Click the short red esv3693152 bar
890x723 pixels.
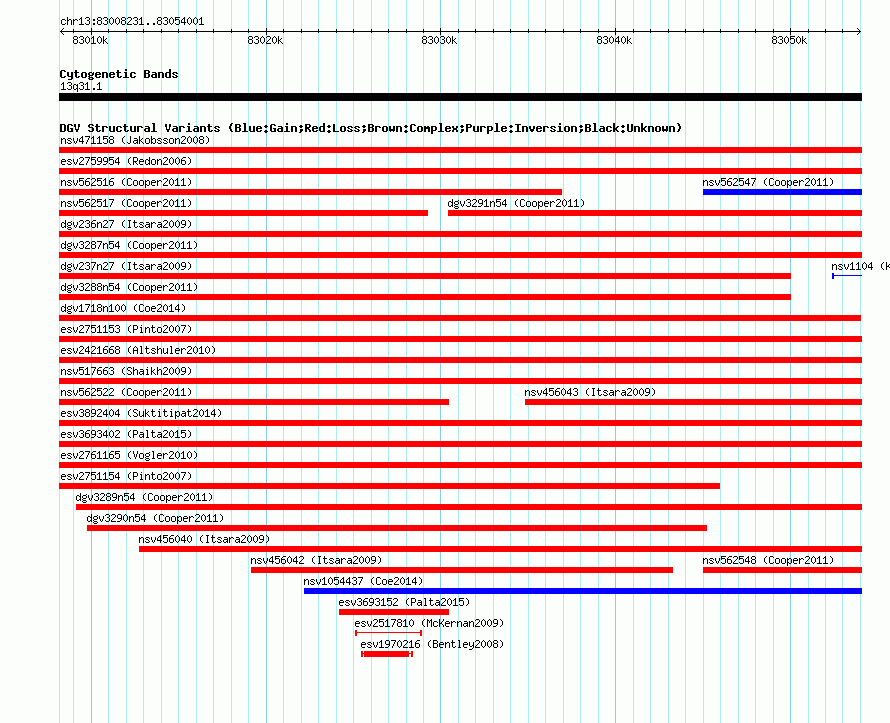(394, 612)
